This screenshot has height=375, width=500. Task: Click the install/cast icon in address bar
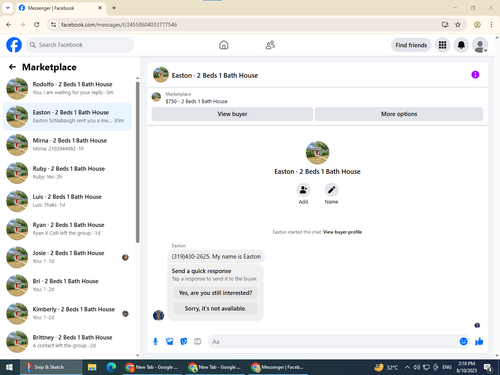tap(445, 24)
